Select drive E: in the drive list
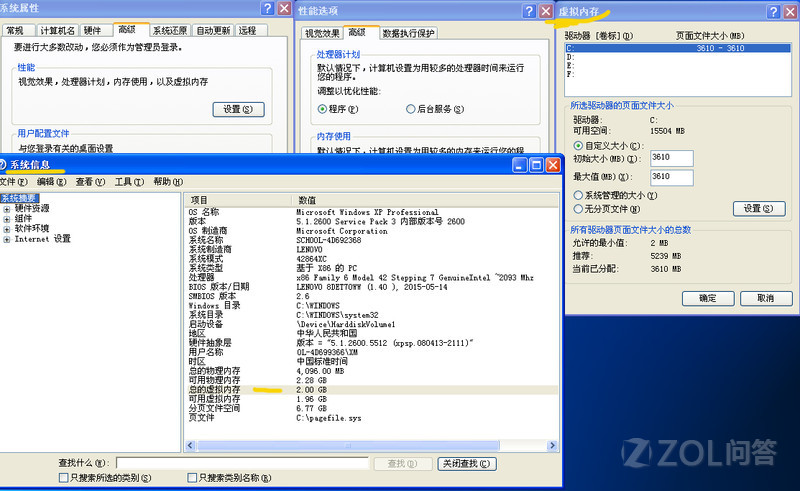800x491 pixels. point(678,65)
